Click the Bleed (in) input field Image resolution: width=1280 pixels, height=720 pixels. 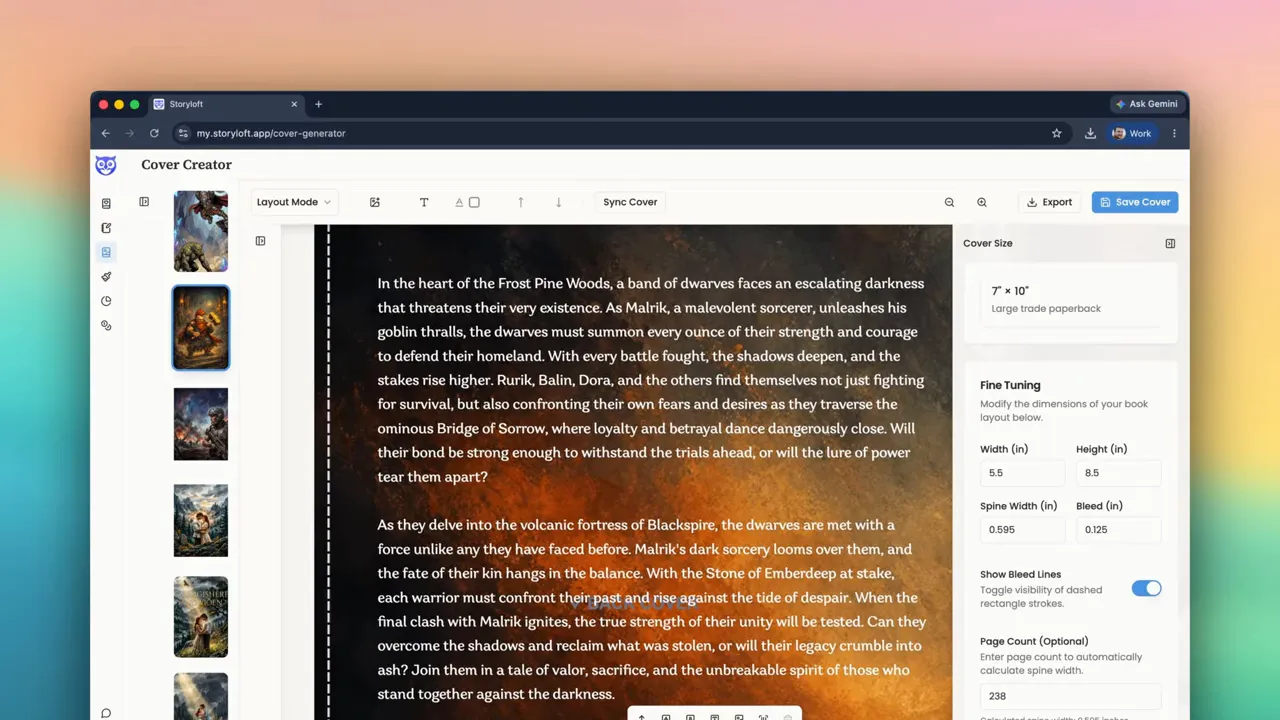pyautogui.click(x=1118, y=530)
